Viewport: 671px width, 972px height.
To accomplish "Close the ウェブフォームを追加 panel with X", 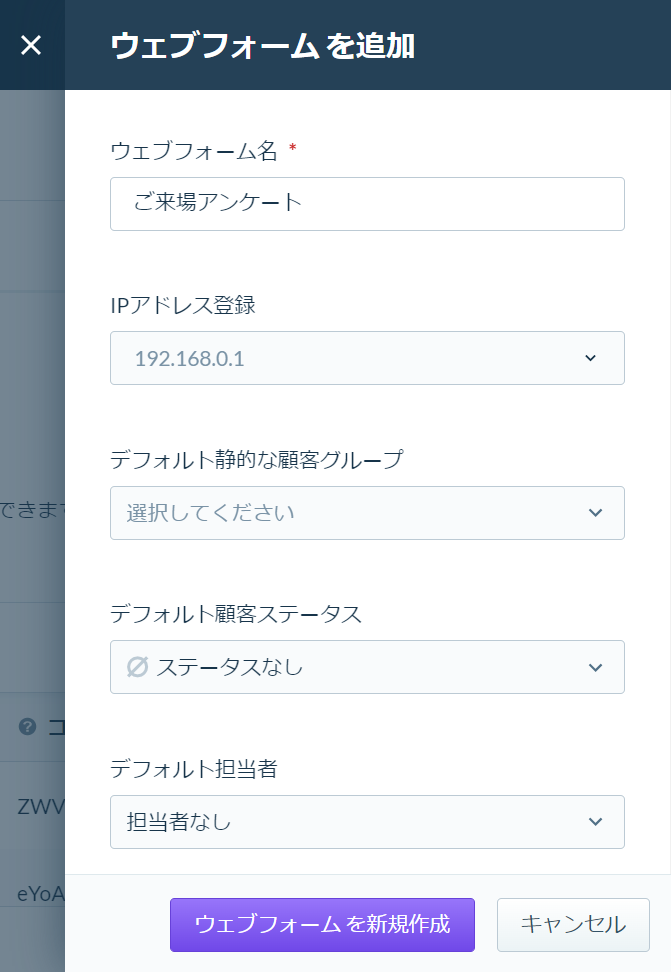I will [x=31, y=45].
